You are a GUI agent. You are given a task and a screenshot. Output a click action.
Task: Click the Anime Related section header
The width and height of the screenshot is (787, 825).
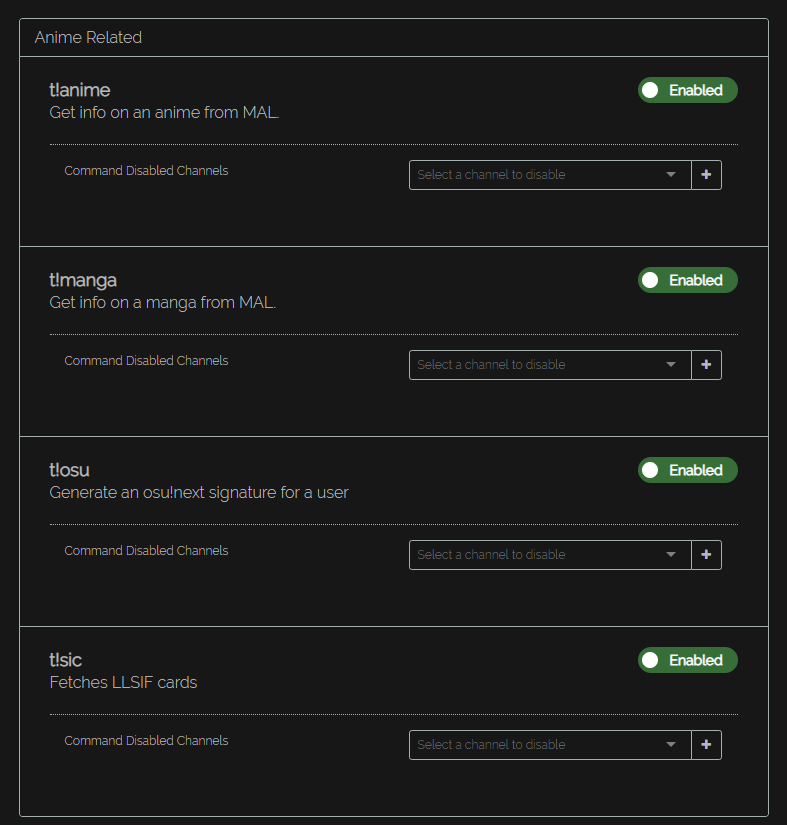[x=89, y=38]
